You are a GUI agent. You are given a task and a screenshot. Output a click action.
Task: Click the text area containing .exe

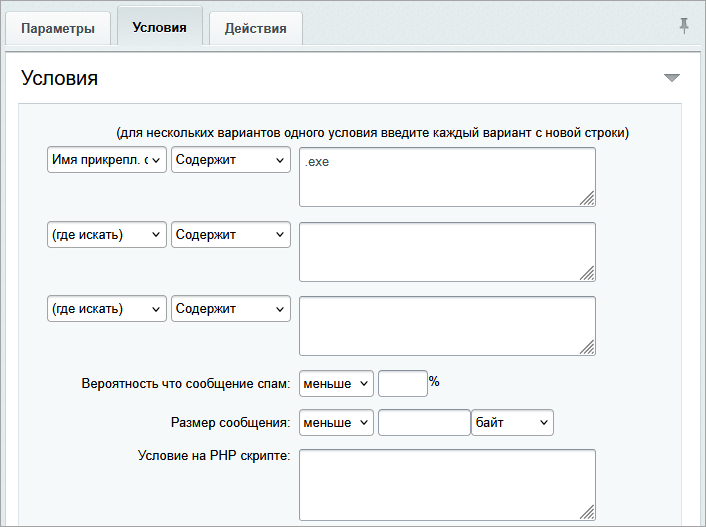[x=446, y=177]
